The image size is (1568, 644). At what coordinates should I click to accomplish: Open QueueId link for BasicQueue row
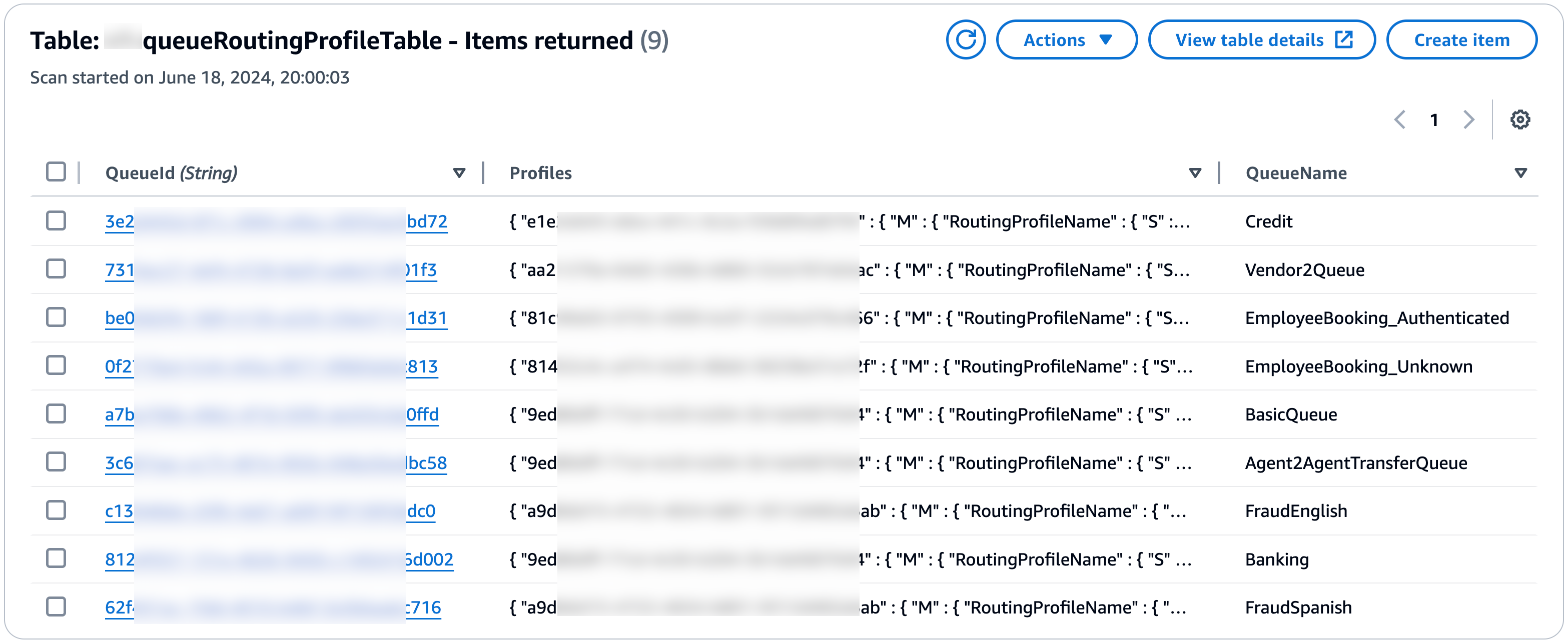pos(119,414)
